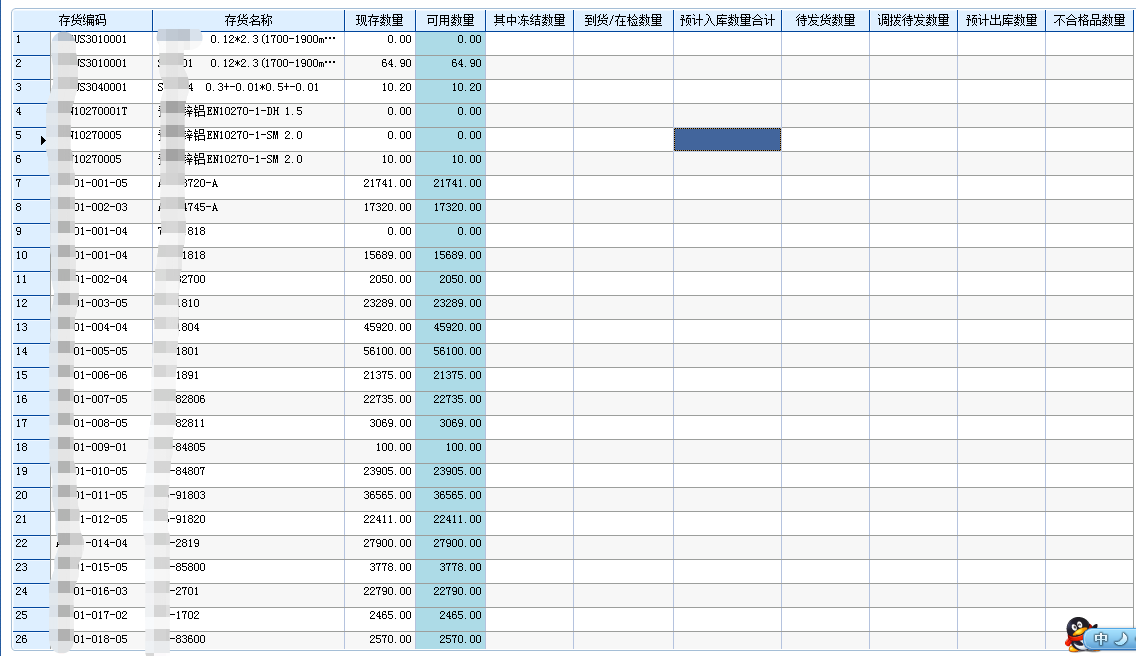
Task: Click the 存货名称 column header
Action: 248,20
